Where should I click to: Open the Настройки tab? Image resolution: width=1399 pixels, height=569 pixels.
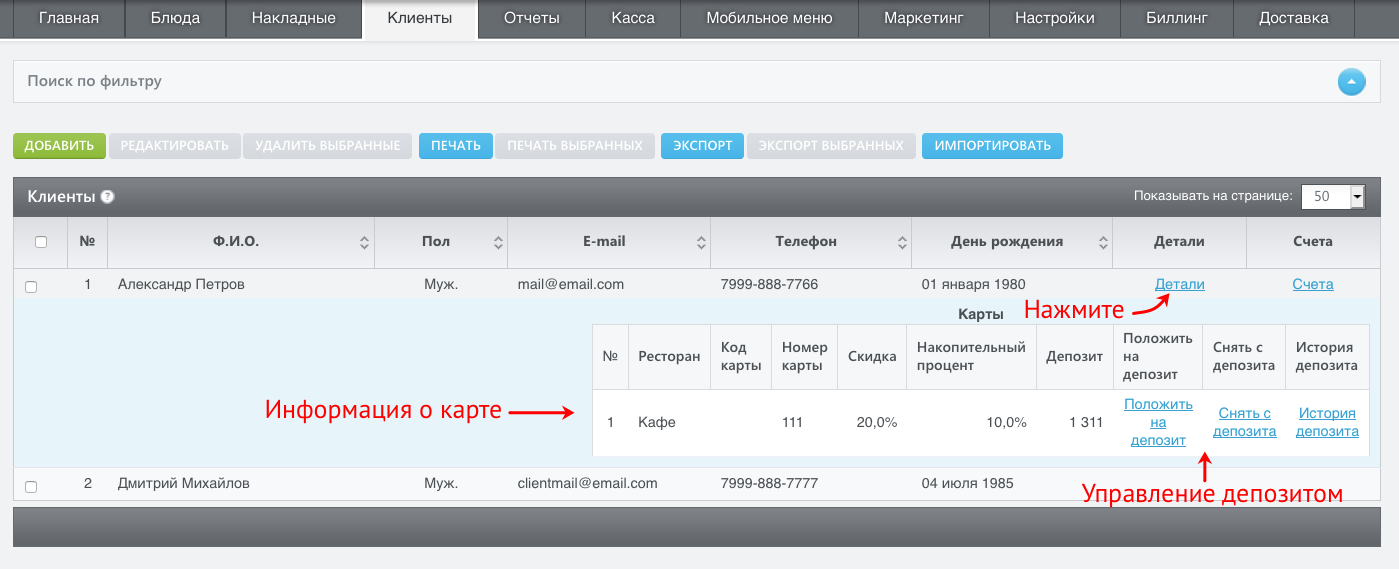click(x=1054, y=18)
